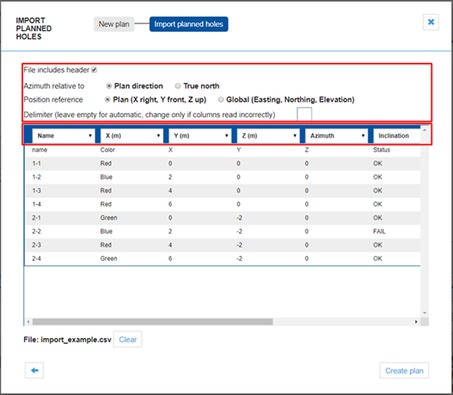Select the row named 2-3
This screenshot has width=453, height=395.
(223, 245)
